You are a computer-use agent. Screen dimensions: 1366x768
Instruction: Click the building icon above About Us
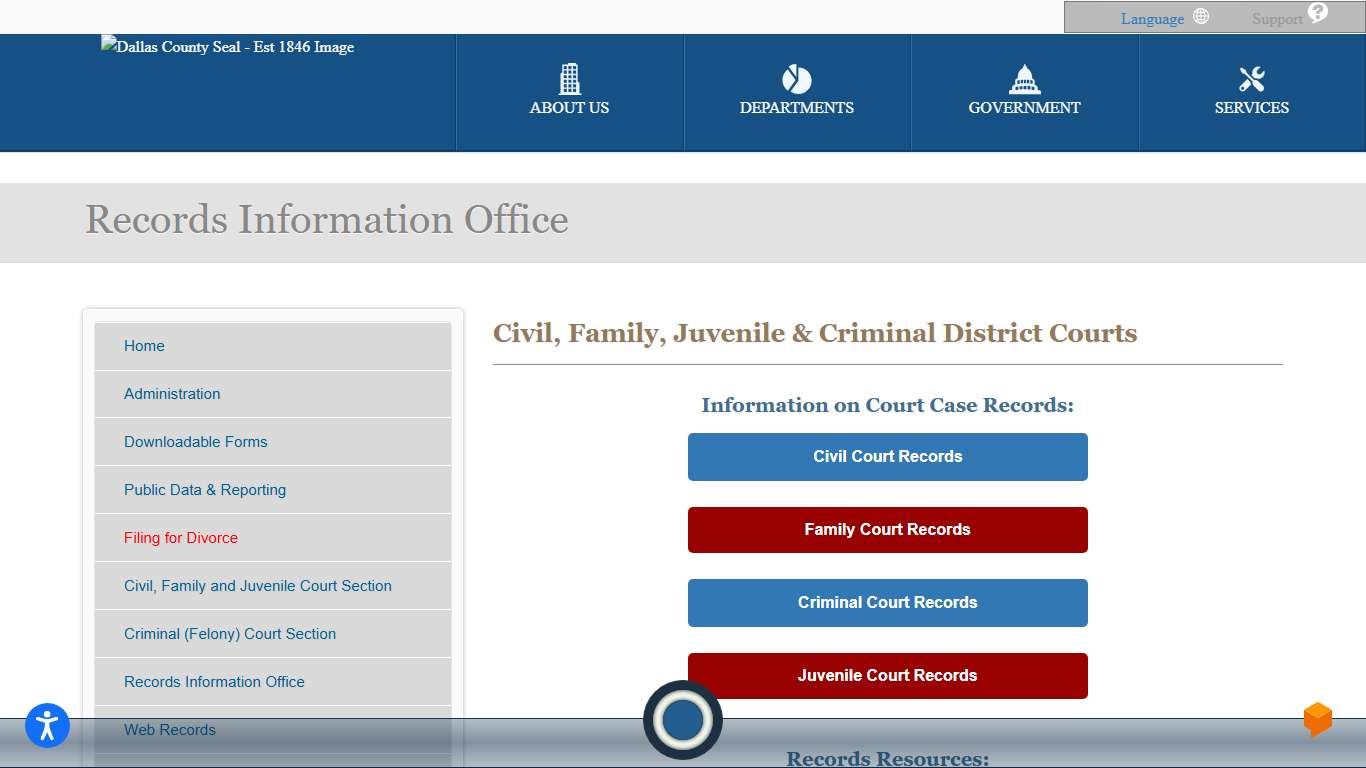tap(569, 77)
